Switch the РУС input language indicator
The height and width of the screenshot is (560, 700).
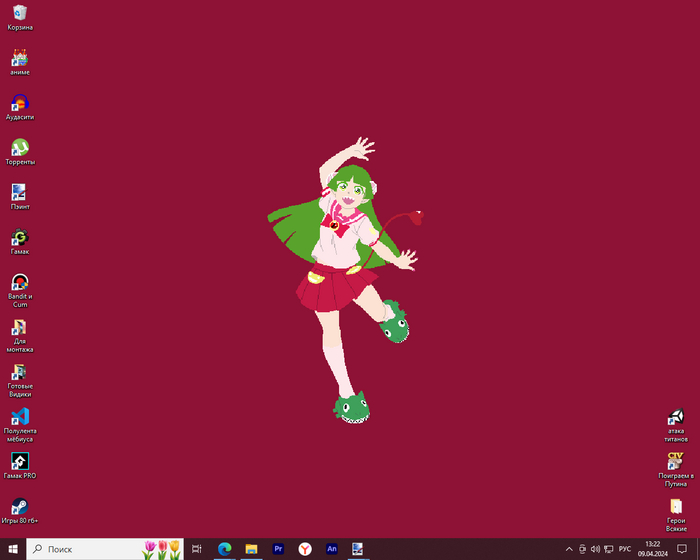tap(625, 549)
